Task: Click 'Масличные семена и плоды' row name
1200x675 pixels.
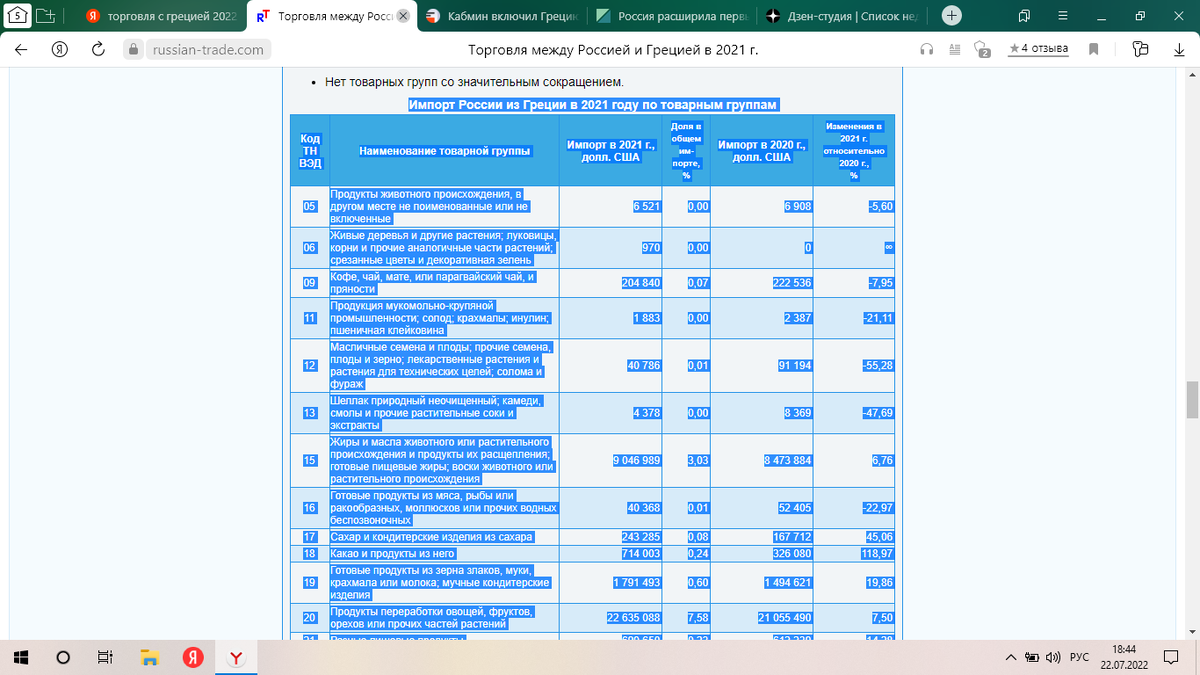Action: tap(442, 365)
